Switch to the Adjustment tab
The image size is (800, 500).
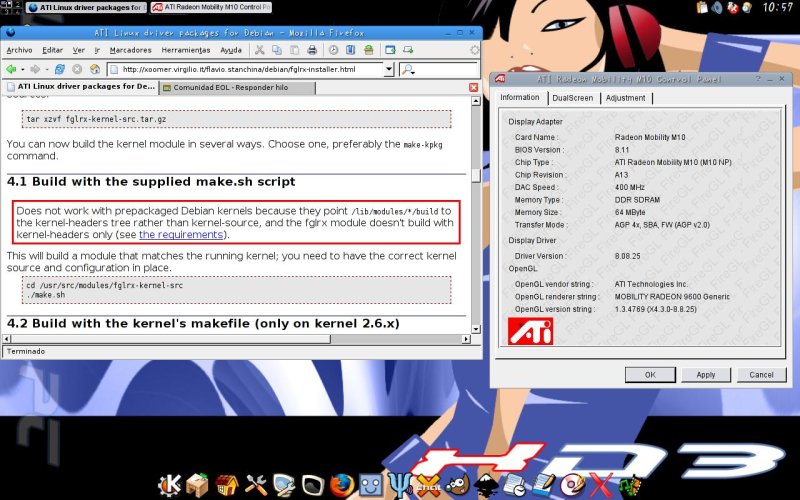tap(626, 98)
